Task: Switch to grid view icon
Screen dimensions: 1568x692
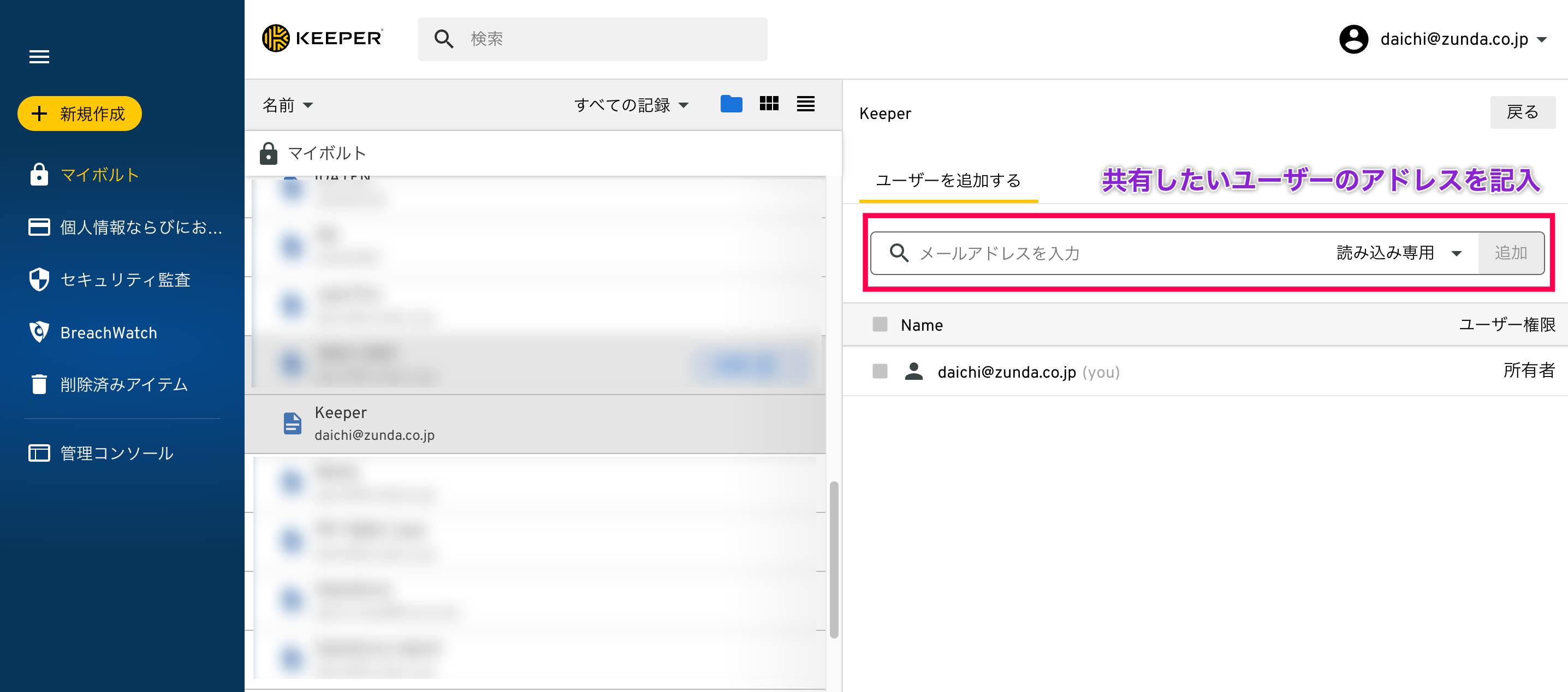Action: tap(769, 104)
